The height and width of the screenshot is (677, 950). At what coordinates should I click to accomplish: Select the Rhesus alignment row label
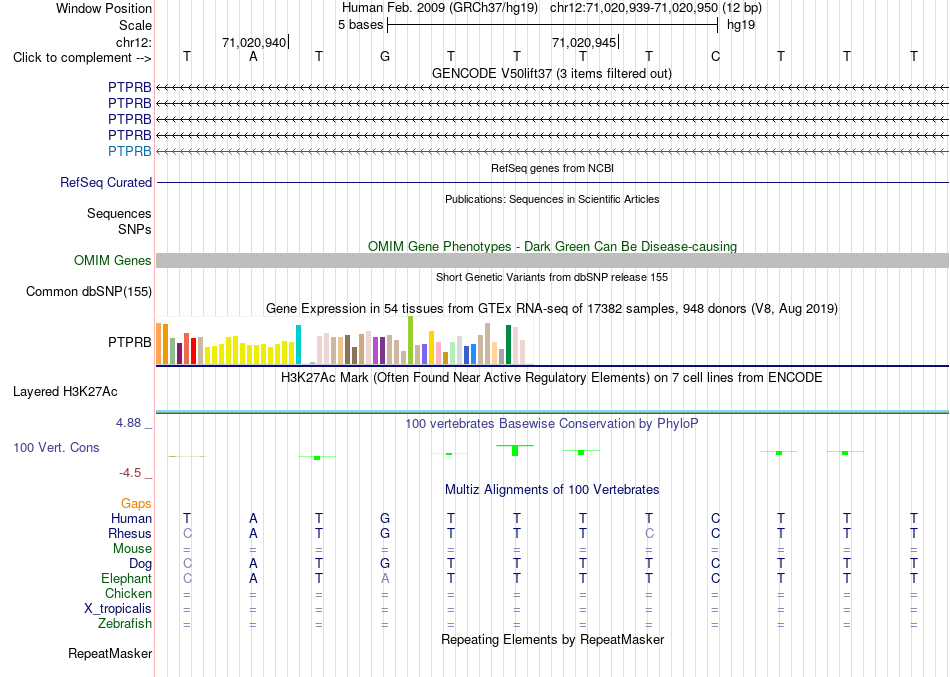coord(130,533)
